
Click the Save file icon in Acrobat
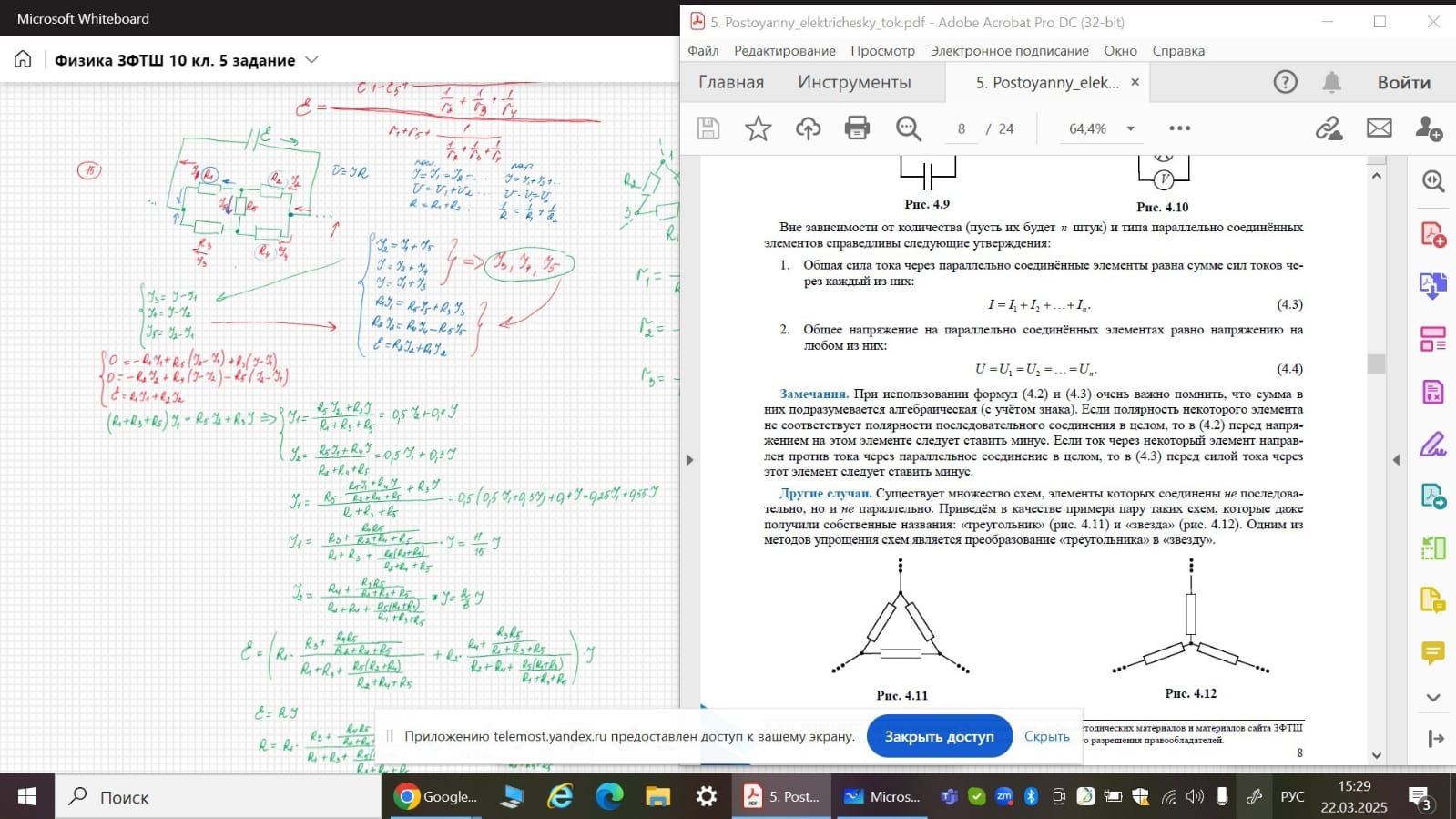(x=708, y=128)
